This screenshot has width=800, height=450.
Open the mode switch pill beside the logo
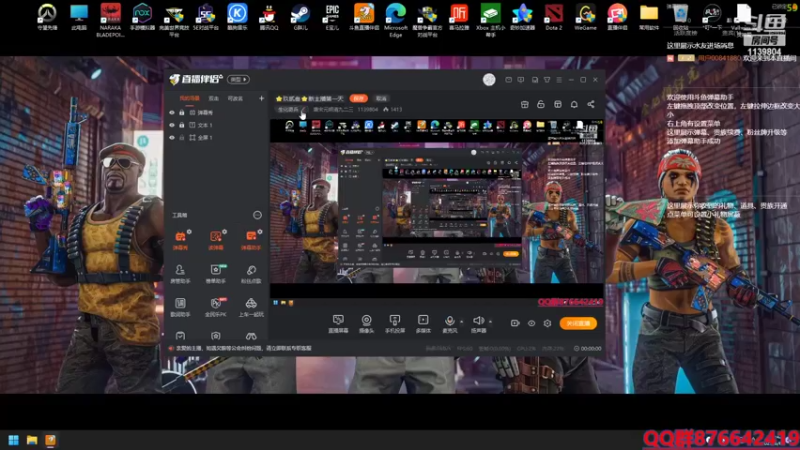pos(238,80)
